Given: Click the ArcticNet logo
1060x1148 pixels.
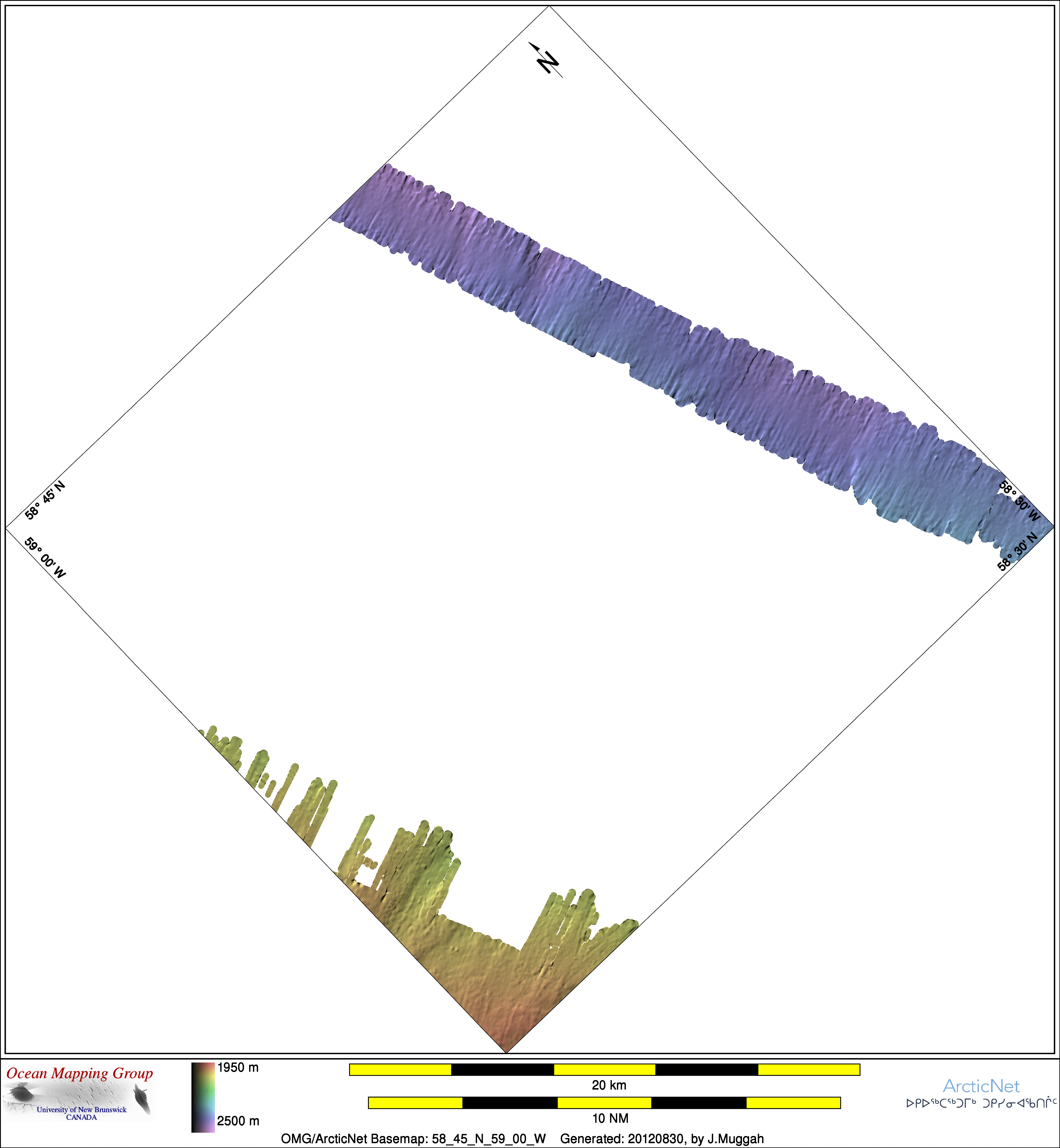Looking at the screenshot, I should tap(981, 1086).
